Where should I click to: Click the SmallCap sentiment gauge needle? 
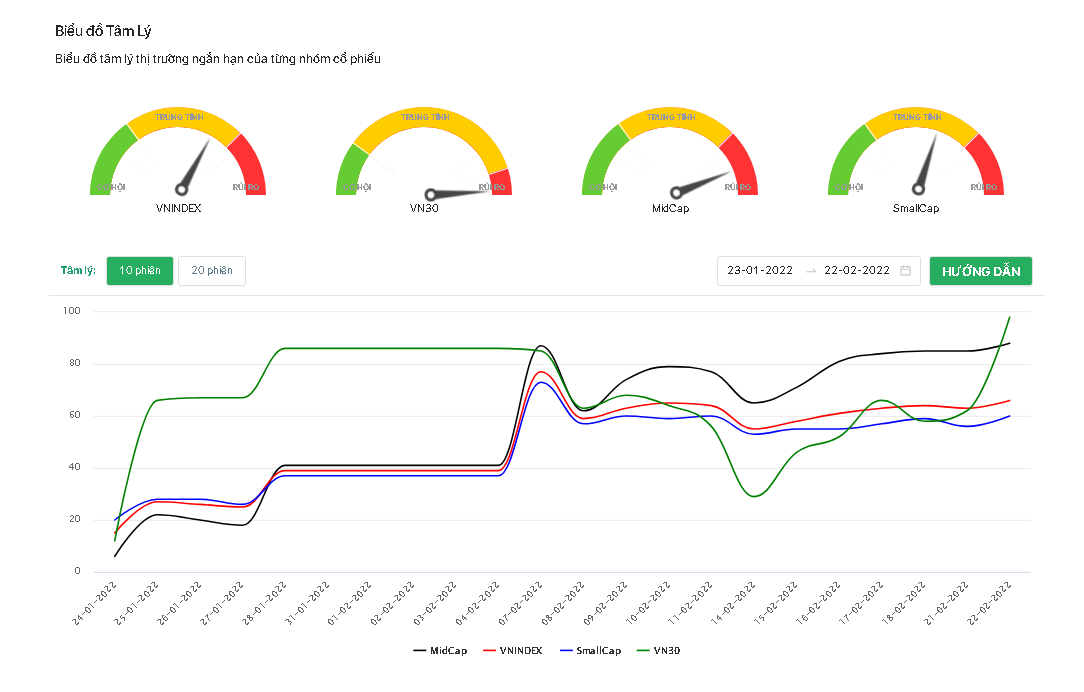click(926, 165)
